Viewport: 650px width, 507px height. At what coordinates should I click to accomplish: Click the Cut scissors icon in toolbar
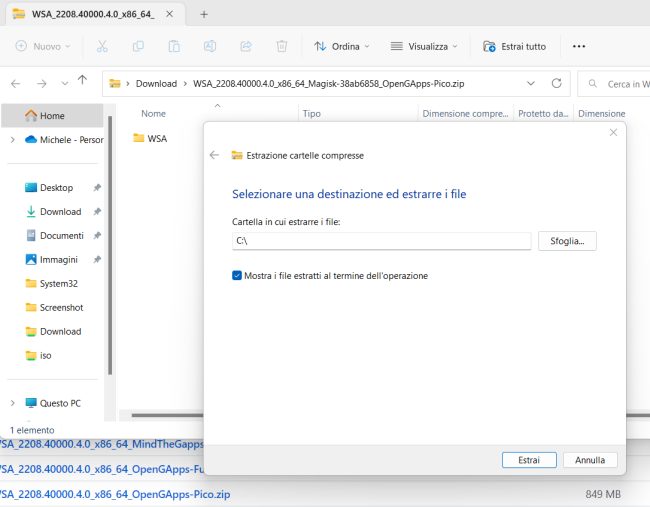point(102,46)
